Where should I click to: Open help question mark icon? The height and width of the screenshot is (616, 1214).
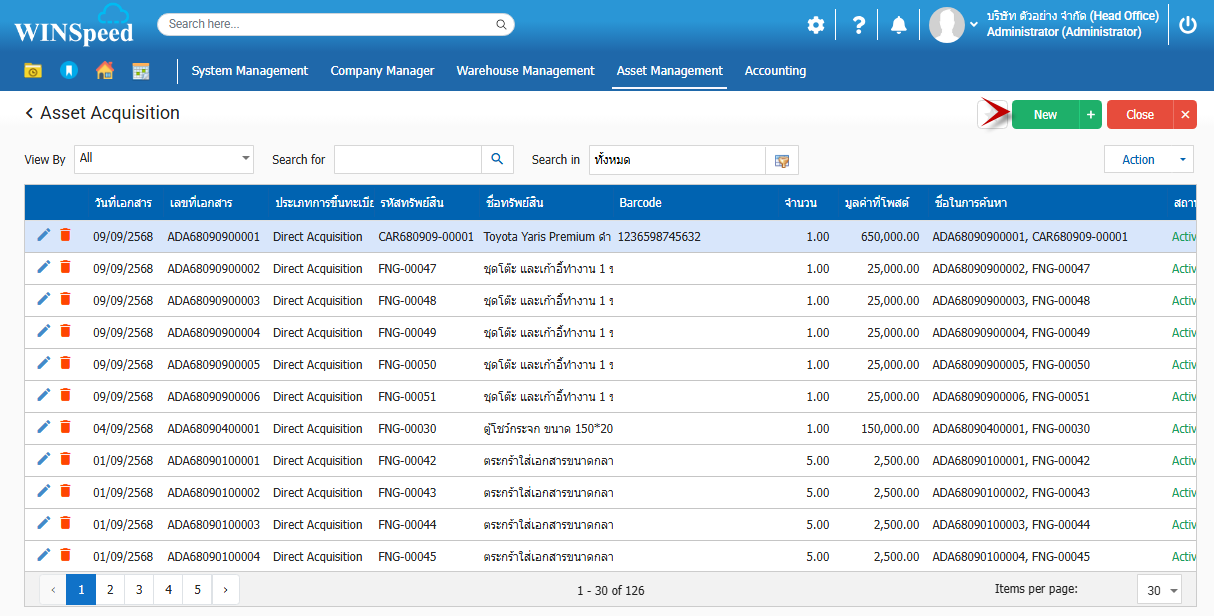(x=858, y=25)
